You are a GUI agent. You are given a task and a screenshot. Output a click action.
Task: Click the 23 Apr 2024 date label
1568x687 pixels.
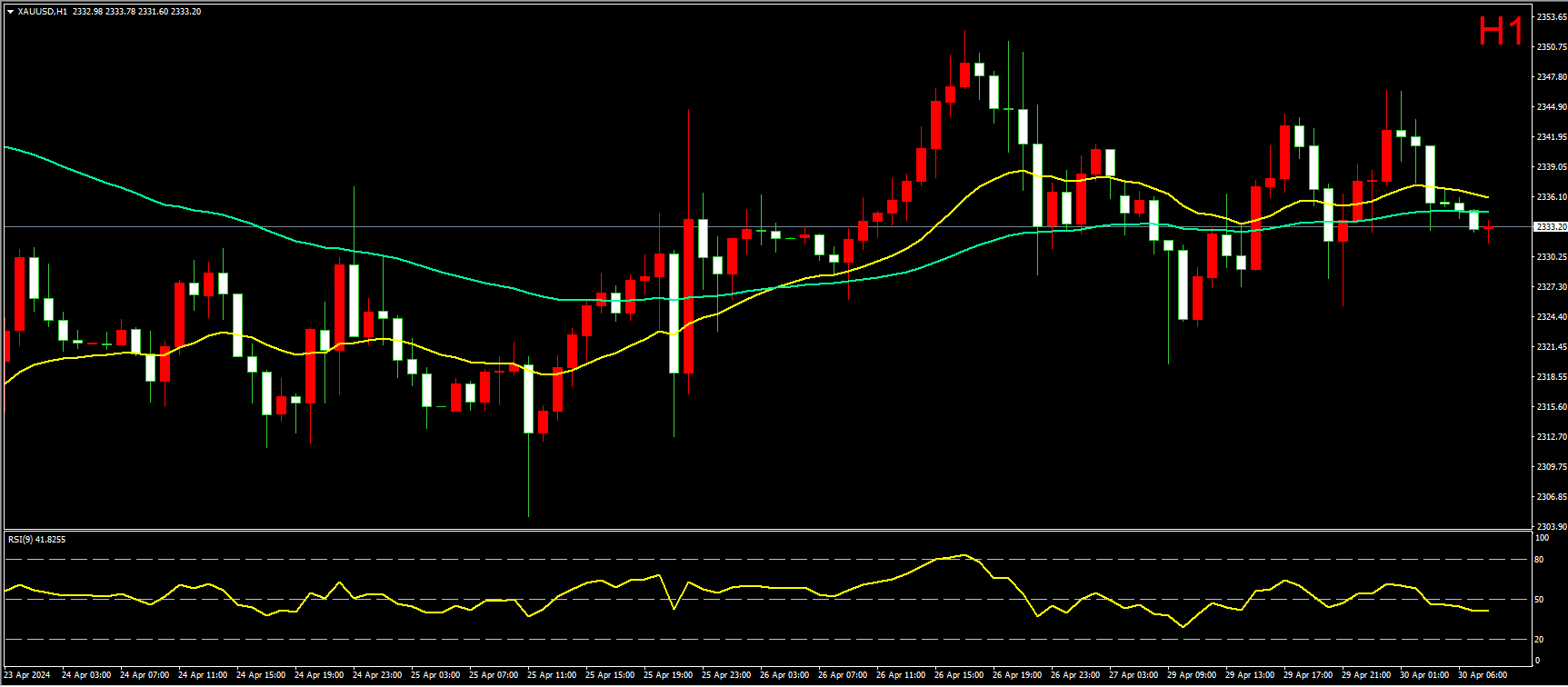[28, 675]
